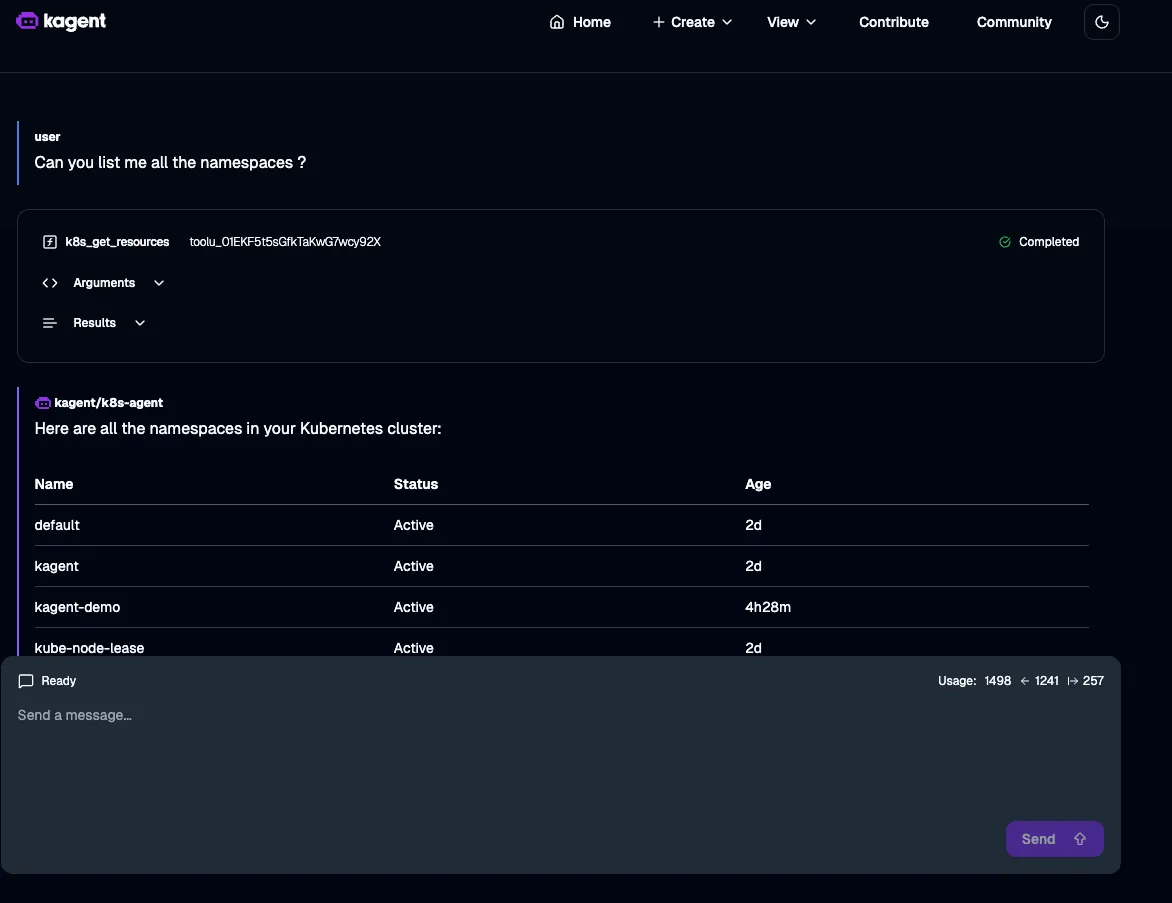Image resolution: width=1172 pixels, height=903 pixels.
Task: Open the Create dropdown menu
Action: pos(692,22)
